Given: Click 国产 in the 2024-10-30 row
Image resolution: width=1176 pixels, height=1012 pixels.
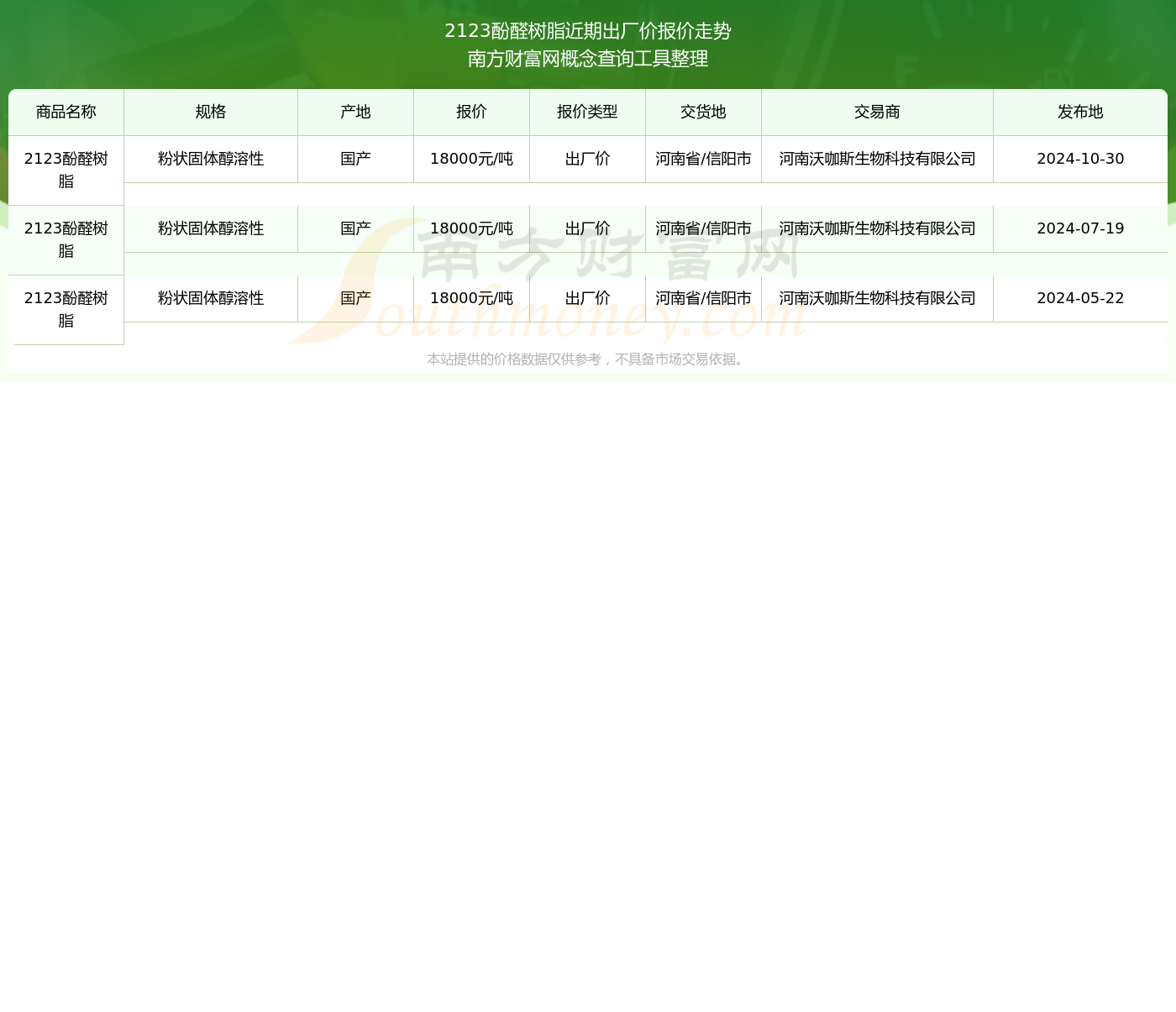Looking at the screenshot, I should click(355, 159).
